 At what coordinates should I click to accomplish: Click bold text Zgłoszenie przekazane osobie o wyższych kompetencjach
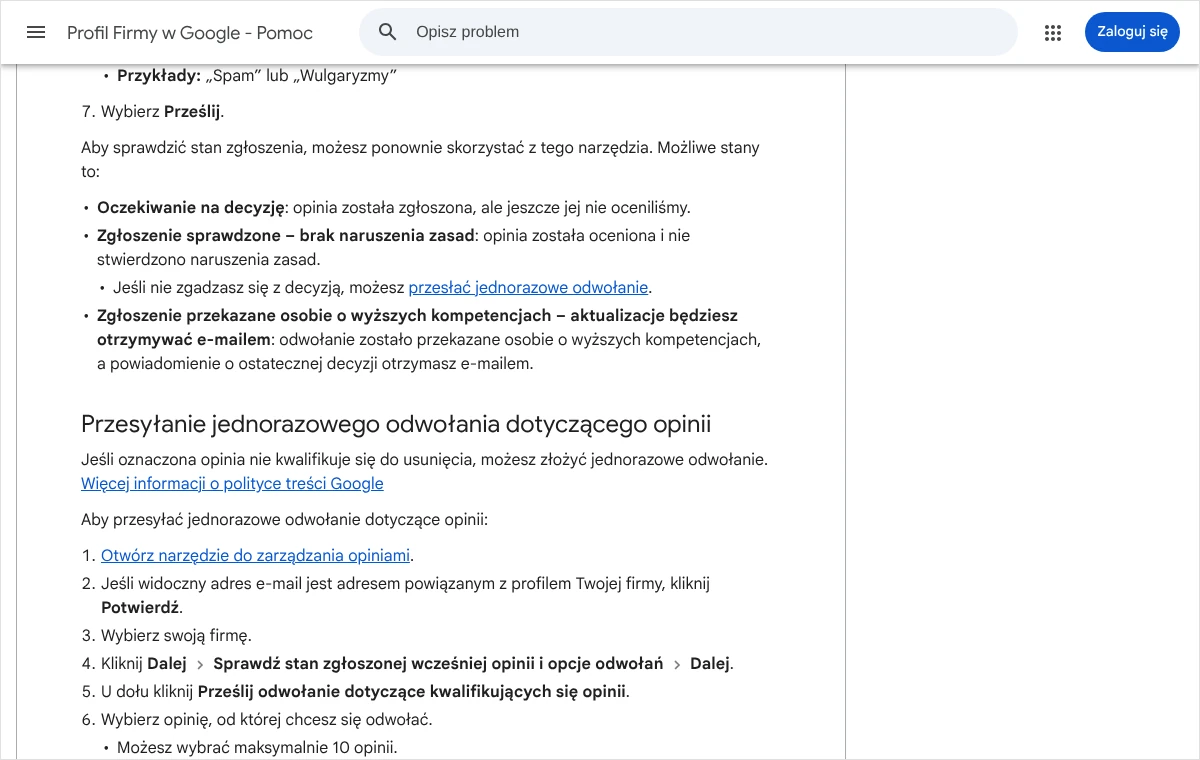pyautogui.click(x=324, y=316)
